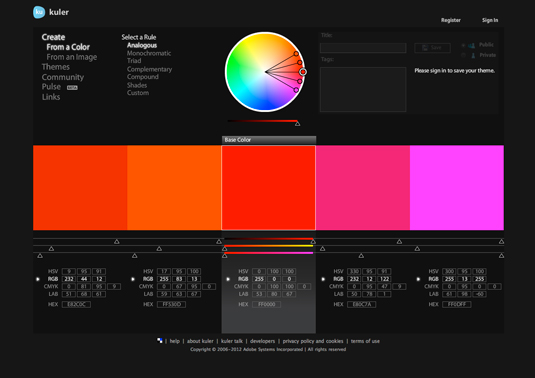Select the E82C0C orange-red swatch
The height and width of the screenshot is (378, 535).
pos(80,188)
